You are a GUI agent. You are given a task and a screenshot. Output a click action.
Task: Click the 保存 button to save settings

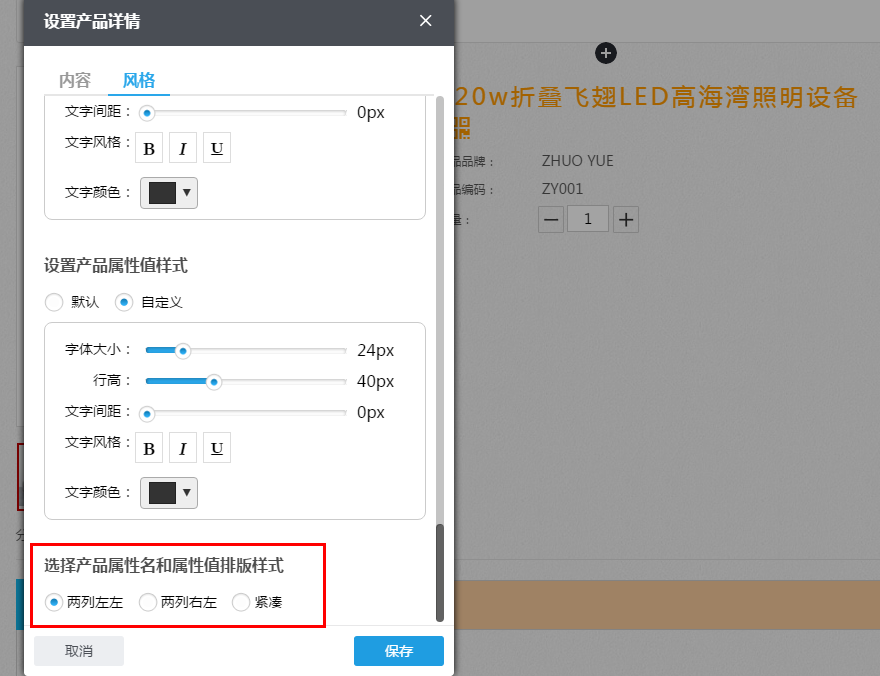coord(398,650)
